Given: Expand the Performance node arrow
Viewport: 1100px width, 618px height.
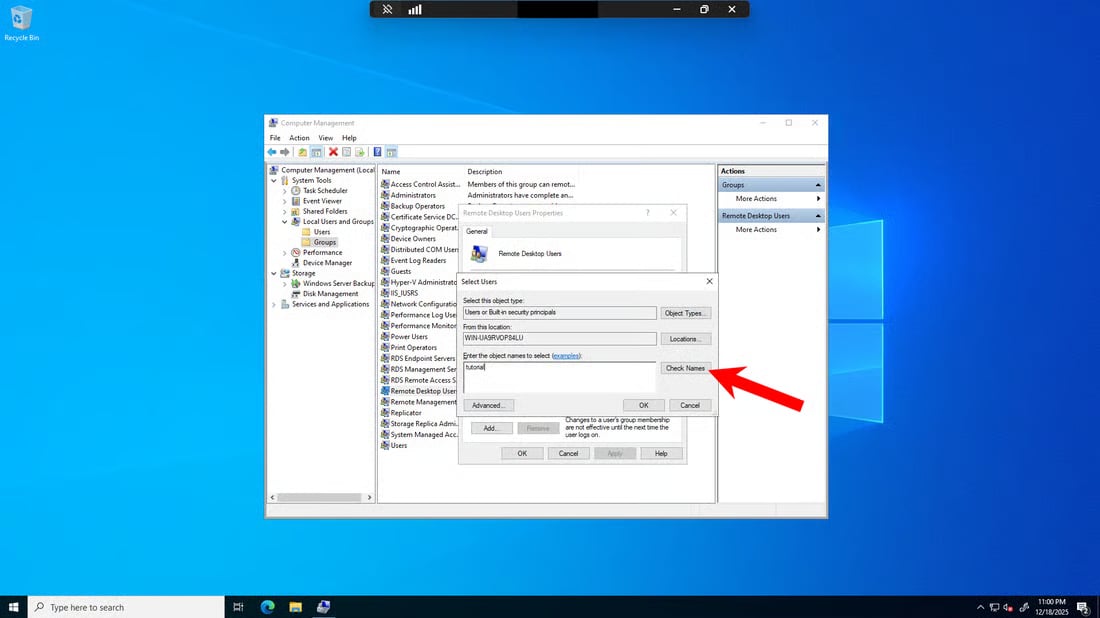Looking at the screenshot, I should (x=285, y=253).
